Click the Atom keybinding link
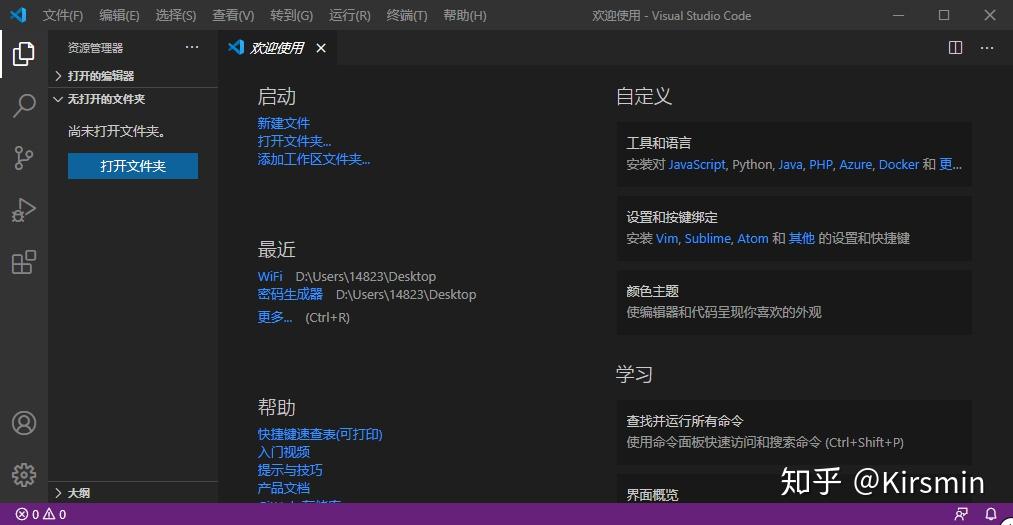The image size is (1013, 525). coord(753,238)
